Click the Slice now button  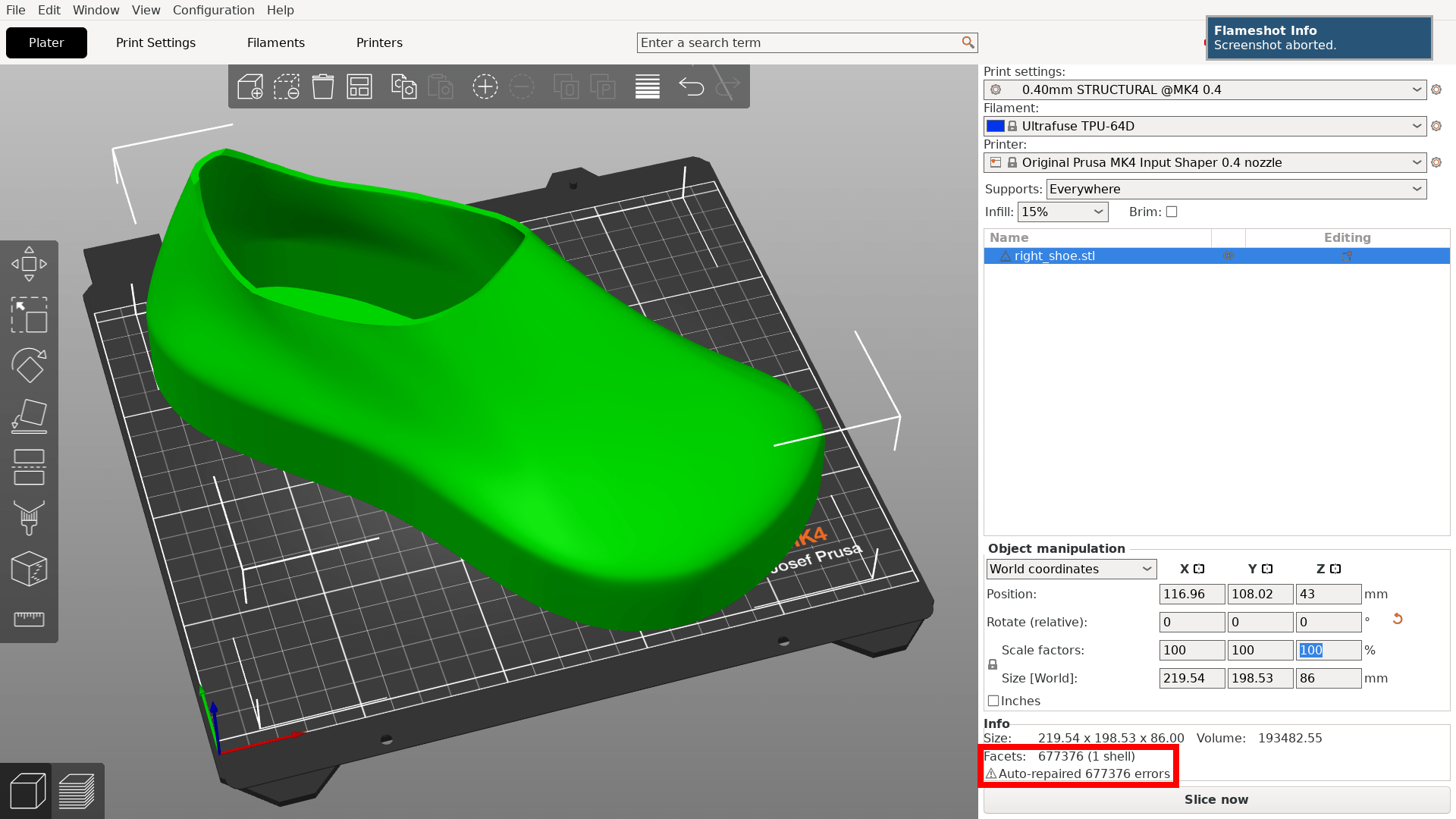pyautogui.click(x=1216, y=799)
